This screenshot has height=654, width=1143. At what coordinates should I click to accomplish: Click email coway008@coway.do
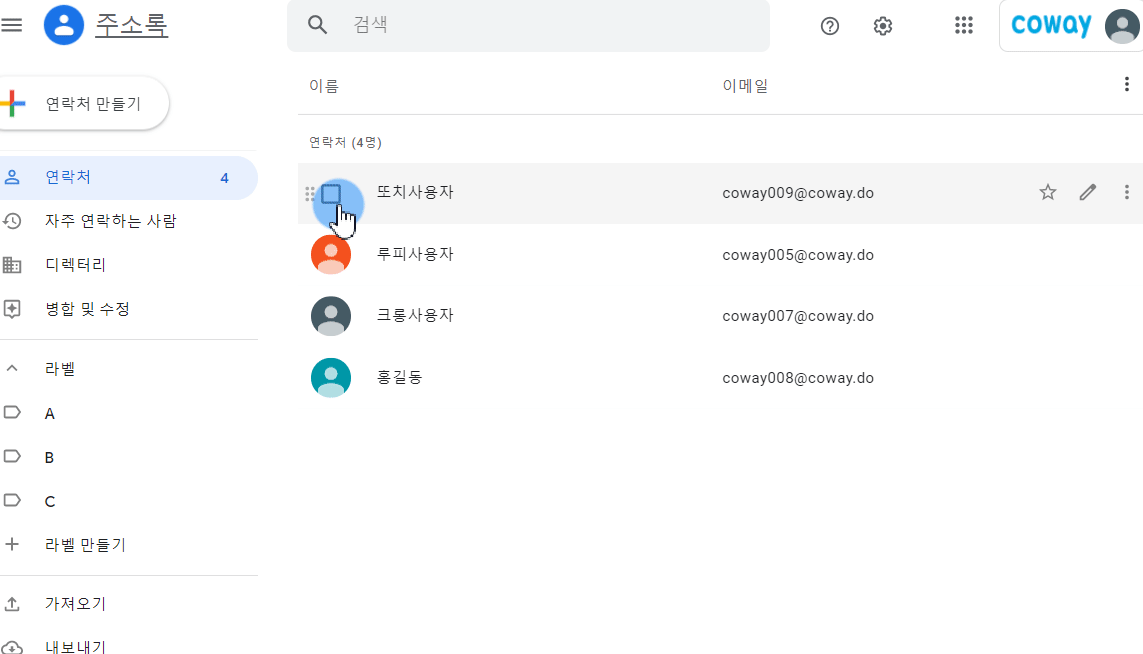click(797, 378)
